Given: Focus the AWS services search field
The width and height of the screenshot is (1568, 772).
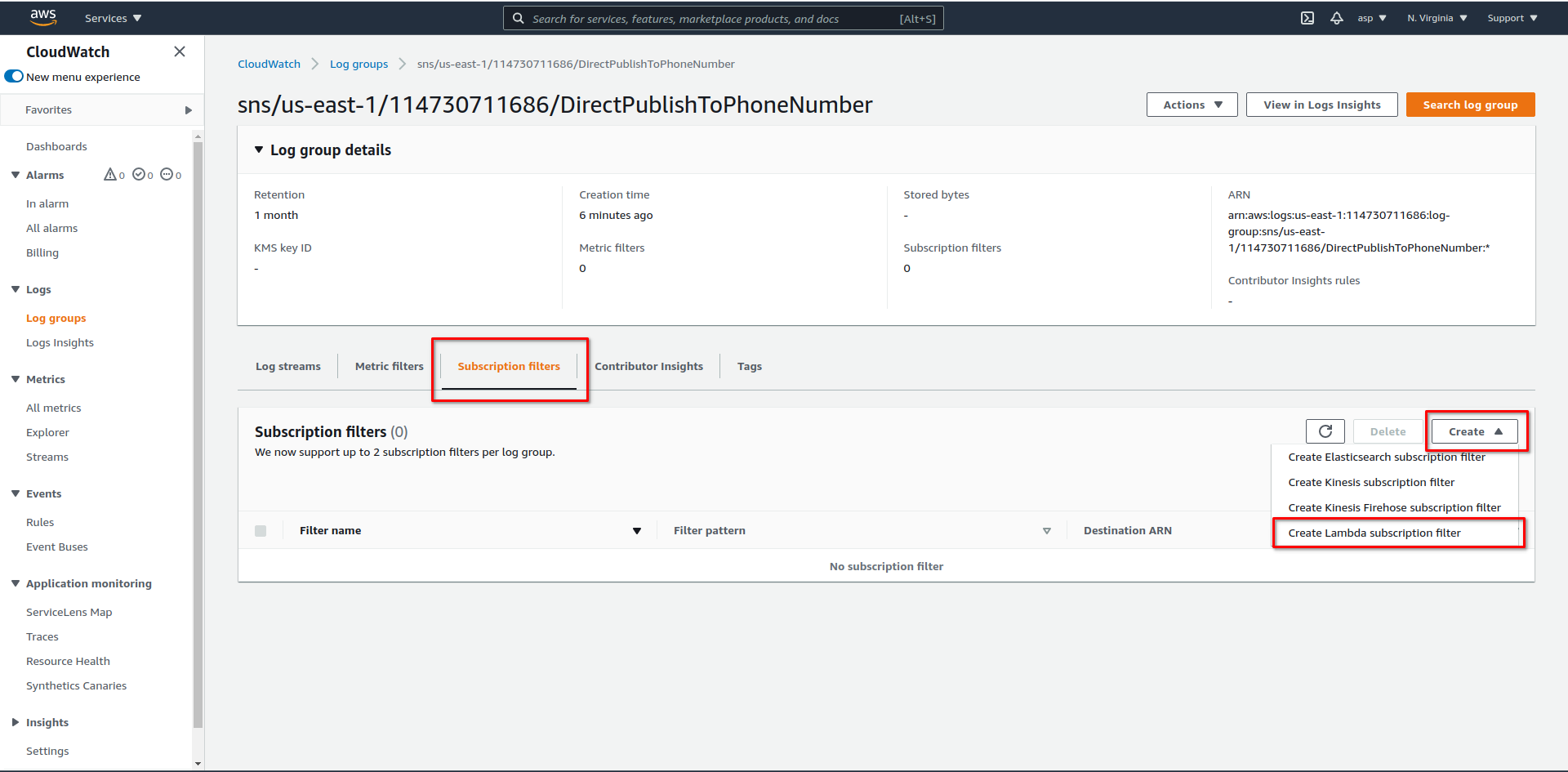Looking at the screenshot, I should pyautogui.click(x=724, y=18).
